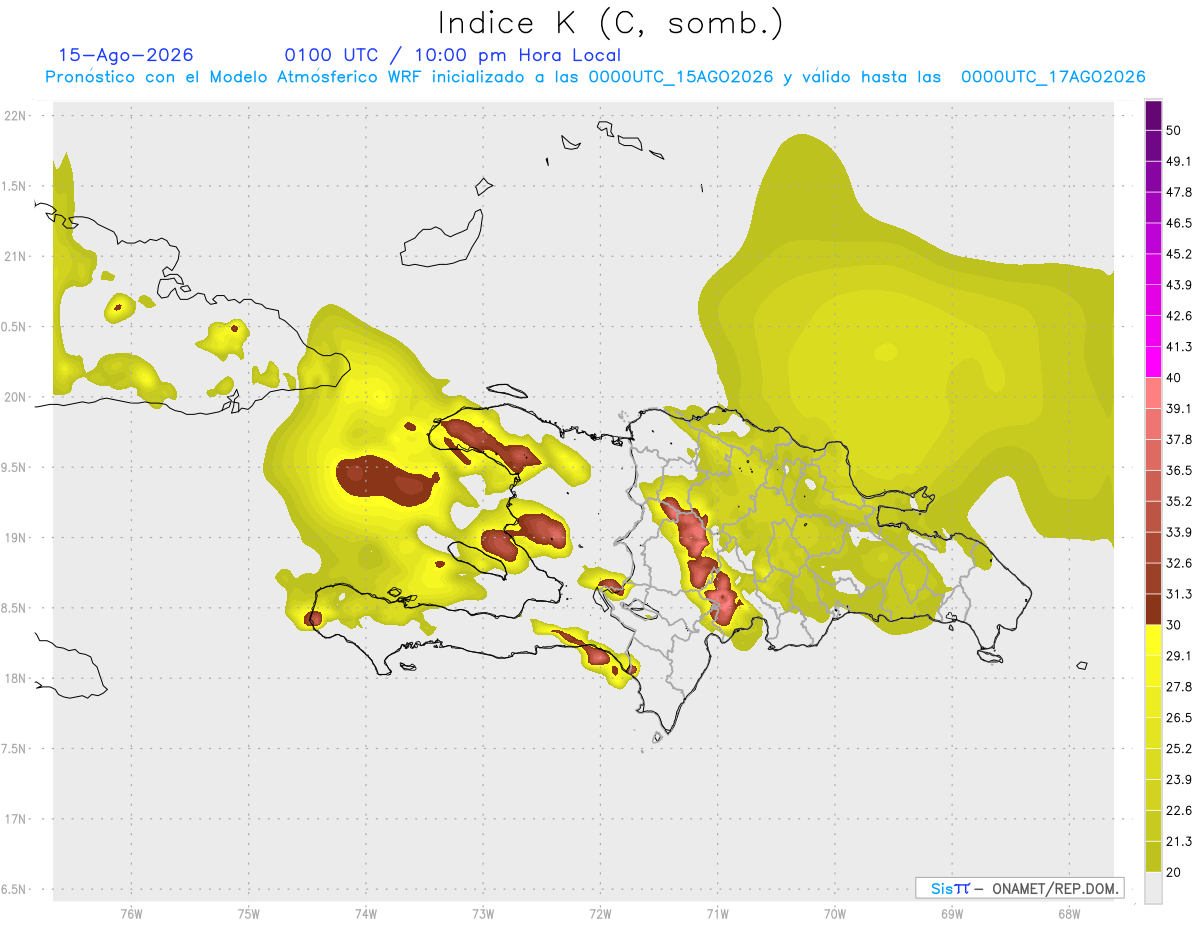Click the initialization stamp '0000UTC_15AGO2026'

pyautogui.click(x=681, y=77)
